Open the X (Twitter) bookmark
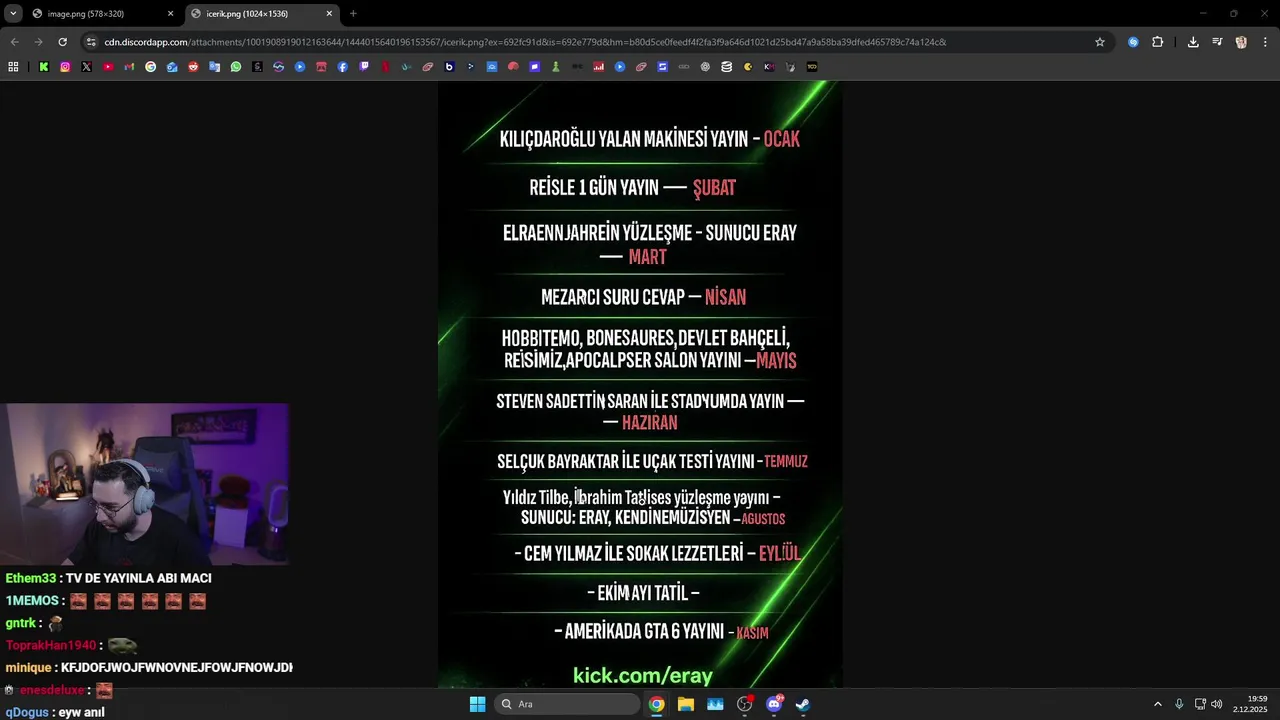 coord(86,67)
